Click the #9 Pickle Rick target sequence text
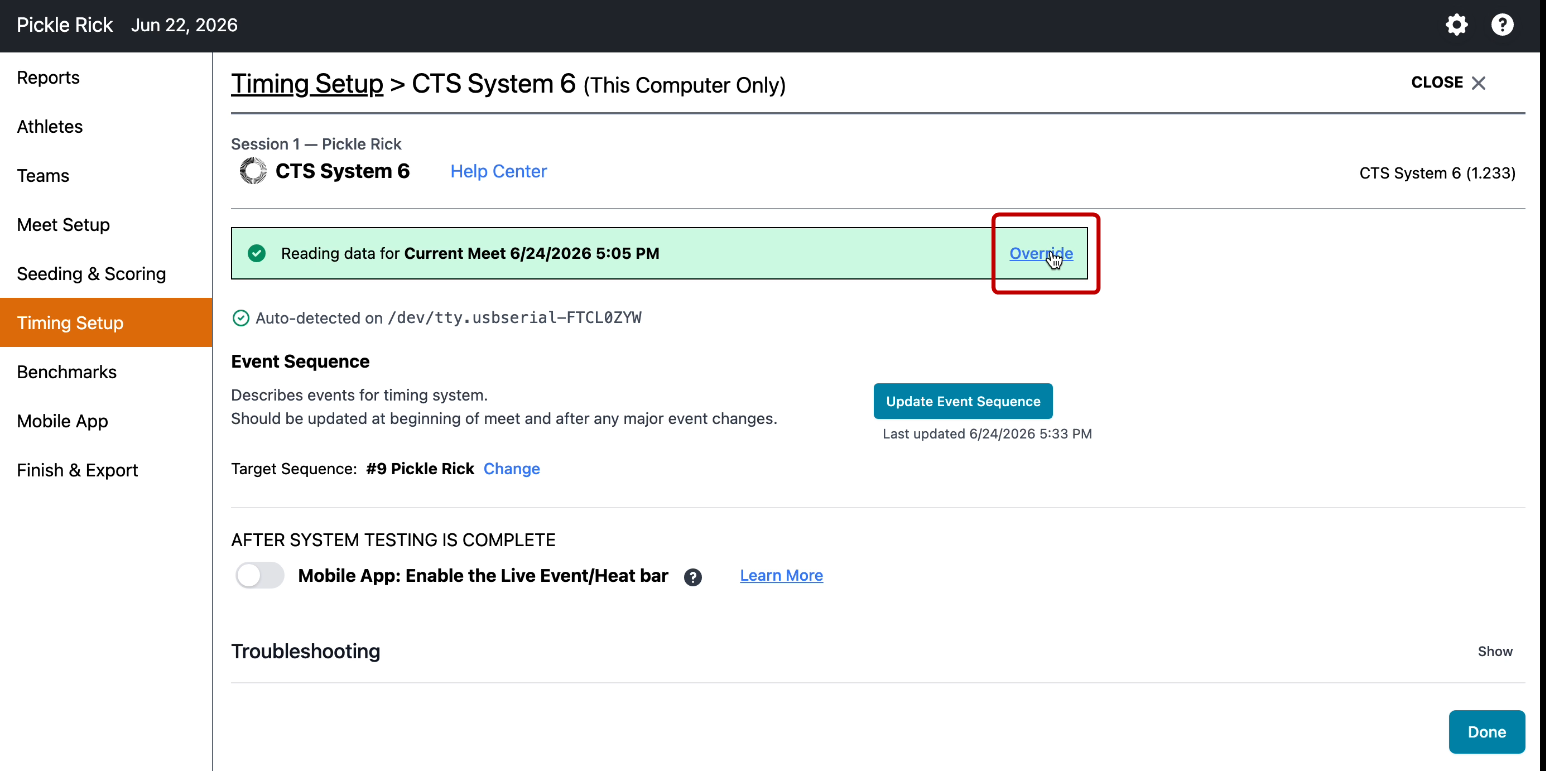This screenshot has height=771, width=1546. pos(420,468)
